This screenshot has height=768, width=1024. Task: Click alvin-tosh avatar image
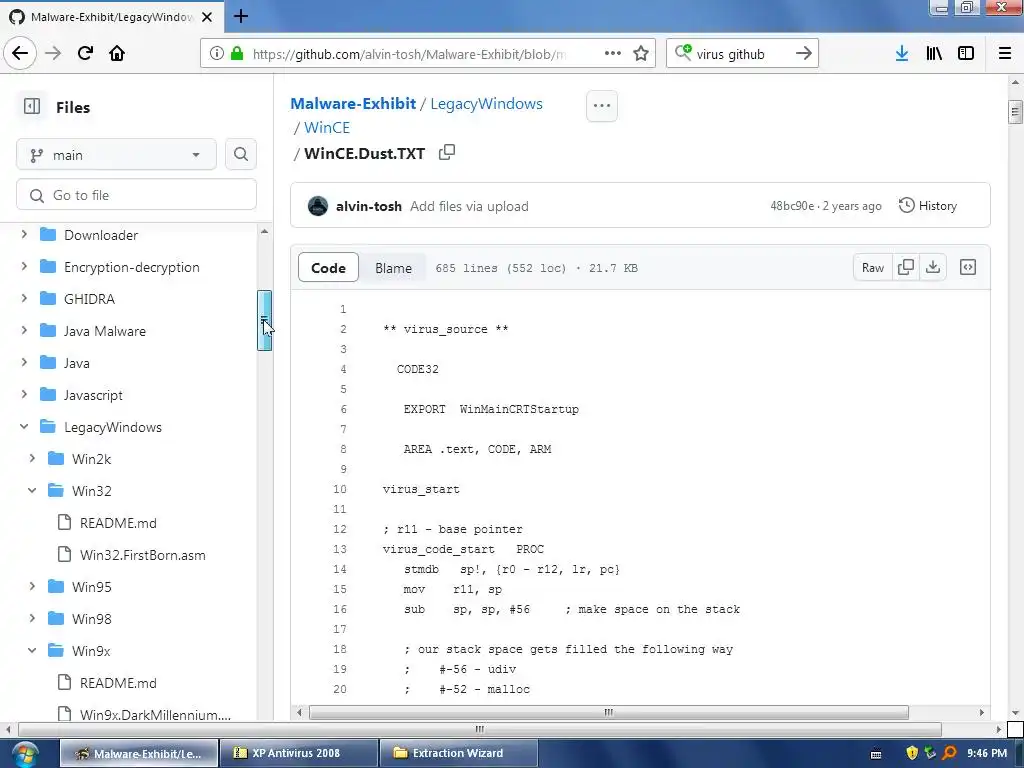coord(317,206)
